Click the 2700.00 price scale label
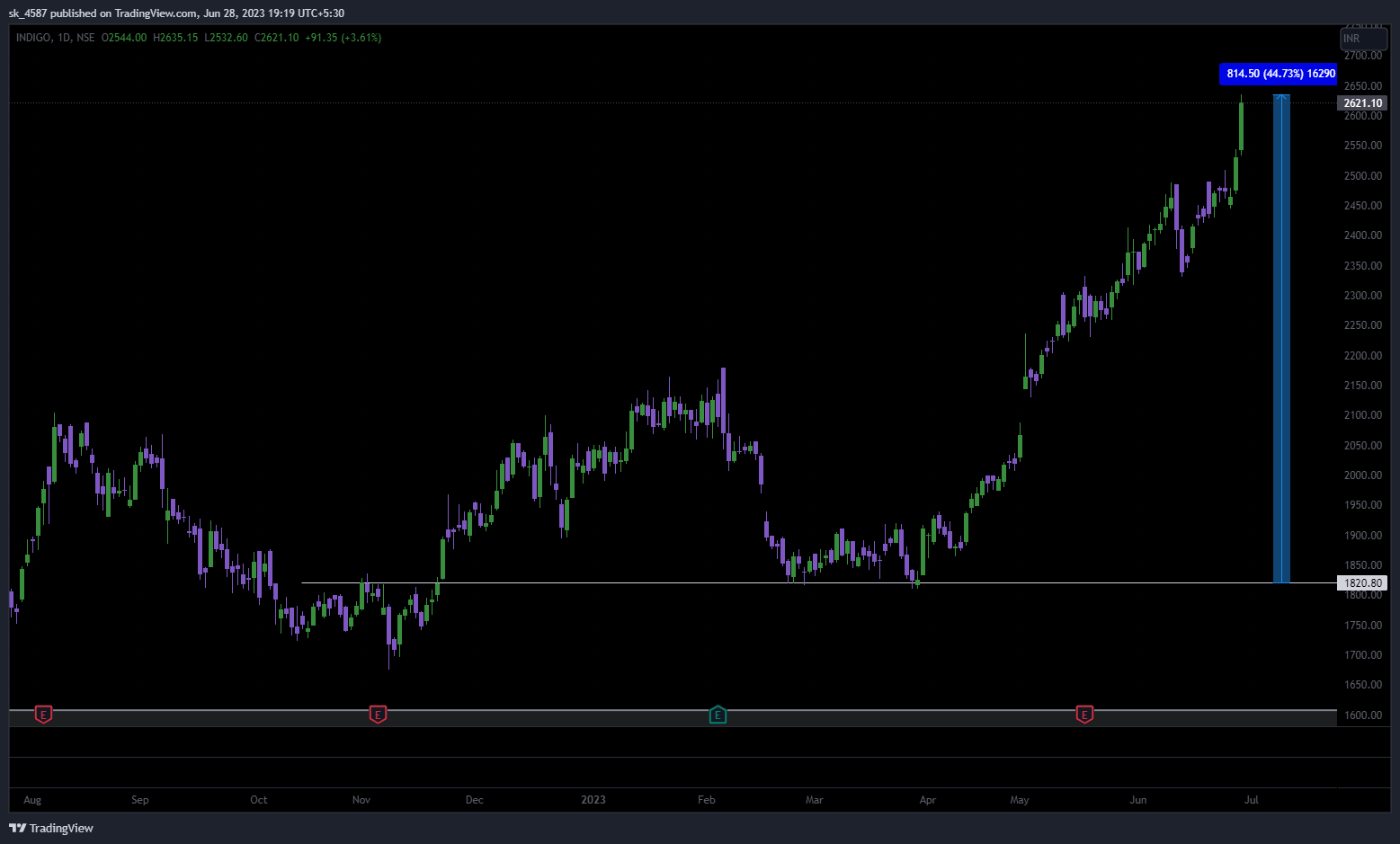 (x=1363, y=56)
